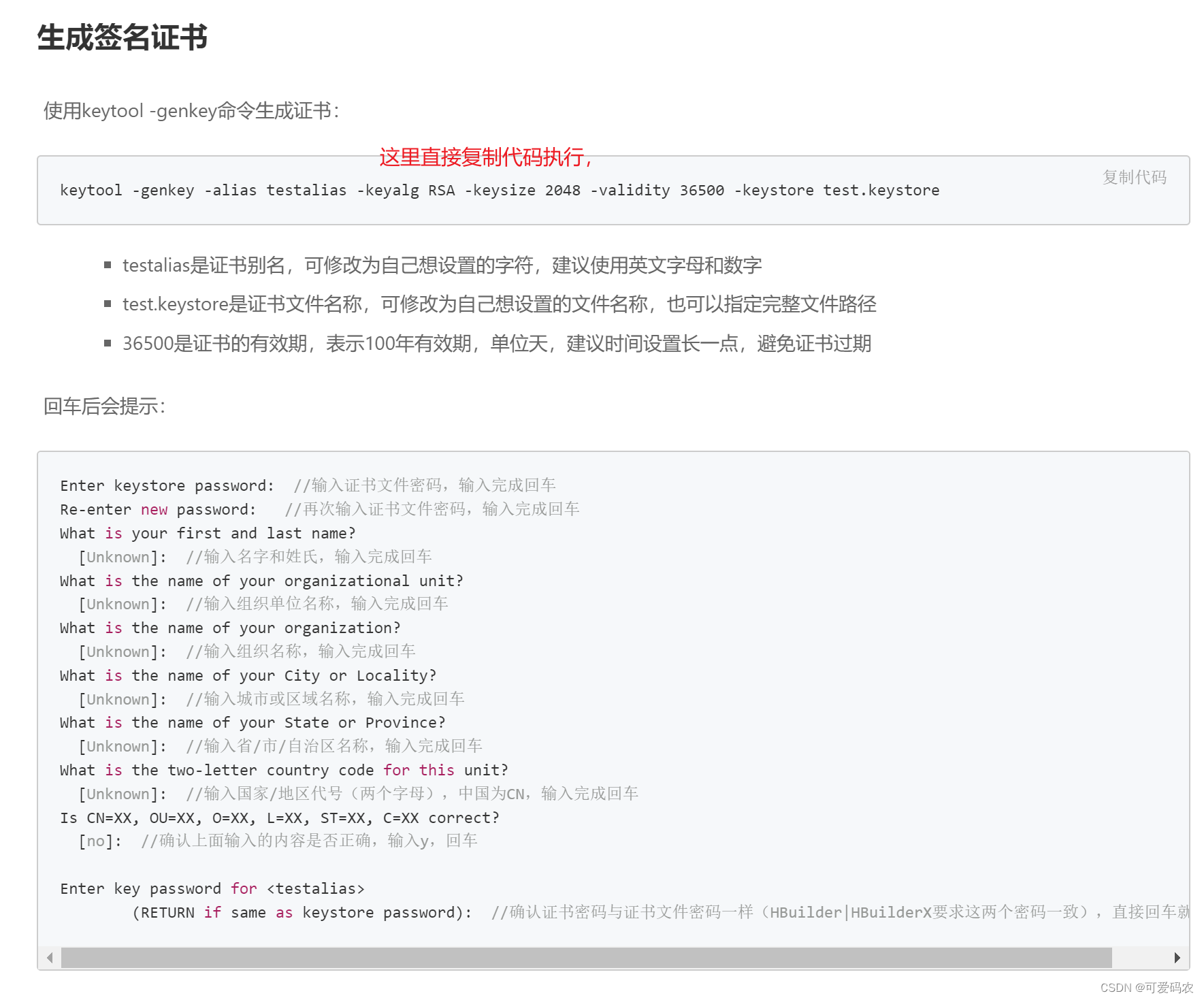Click the line 'Is CN=XX, OU=XX... correct?'

coord(280,818)
